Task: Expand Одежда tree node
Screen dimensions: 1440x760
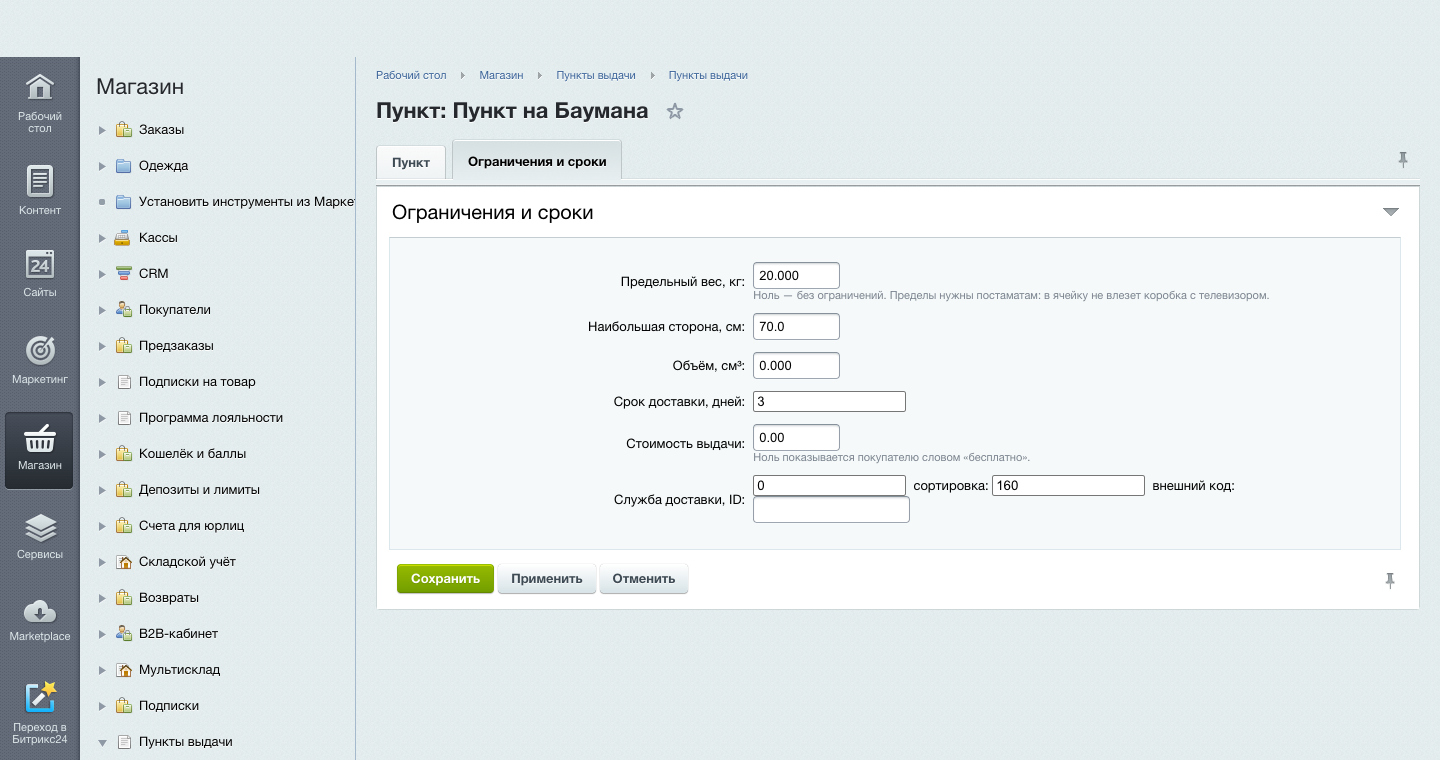Action: 102,166
